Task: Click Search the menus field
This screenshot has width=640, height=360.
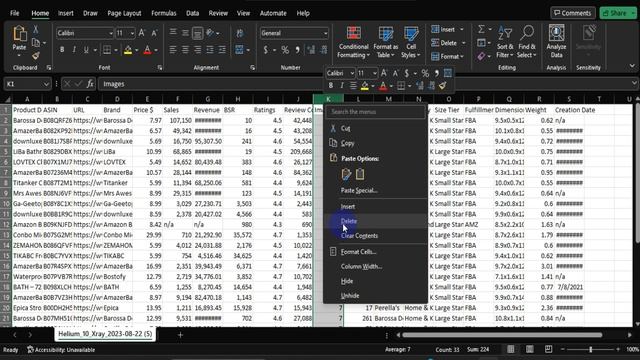Action: tap(376, 112)
